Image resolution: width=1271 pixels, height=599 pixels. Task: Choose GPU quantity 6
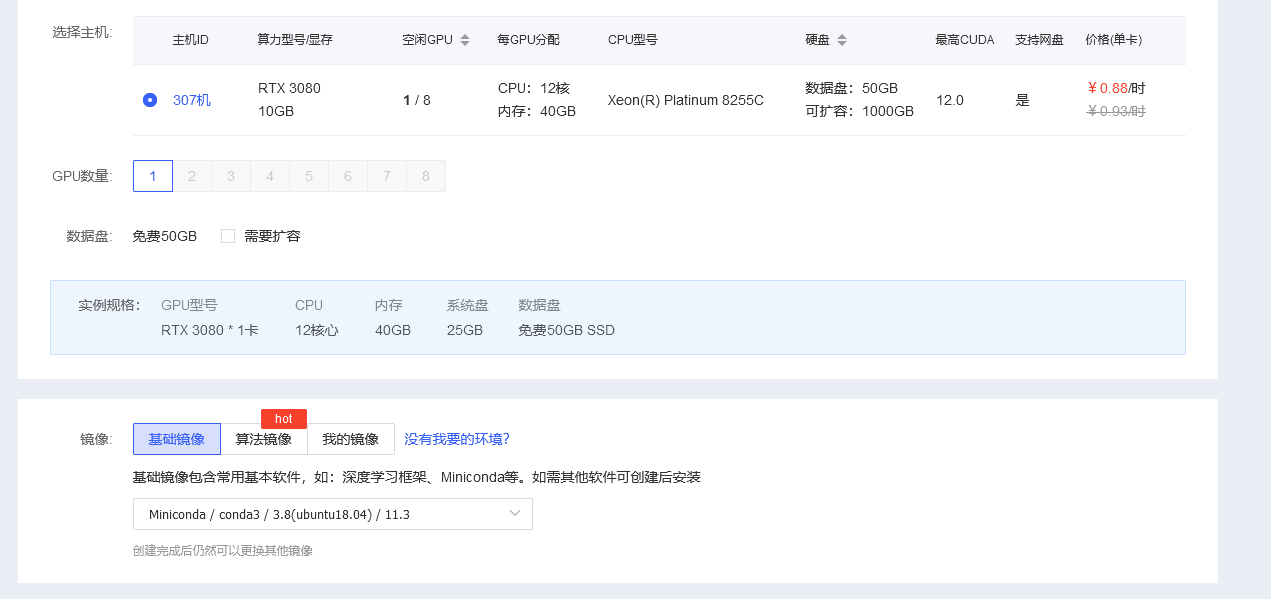(348, 176)
